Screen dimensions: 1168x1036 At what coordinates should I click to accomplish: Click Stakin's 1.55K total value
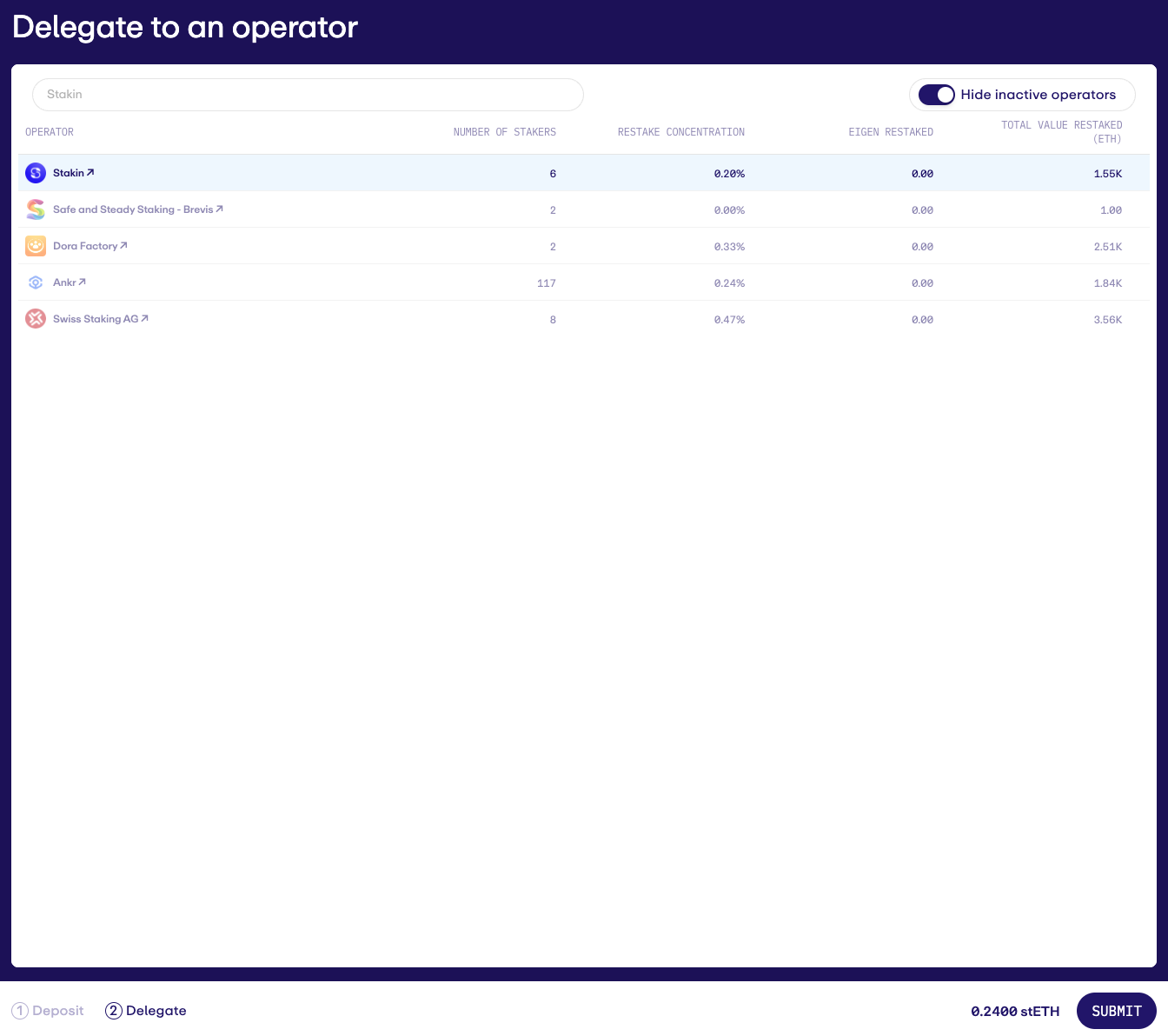(1108, 174)
